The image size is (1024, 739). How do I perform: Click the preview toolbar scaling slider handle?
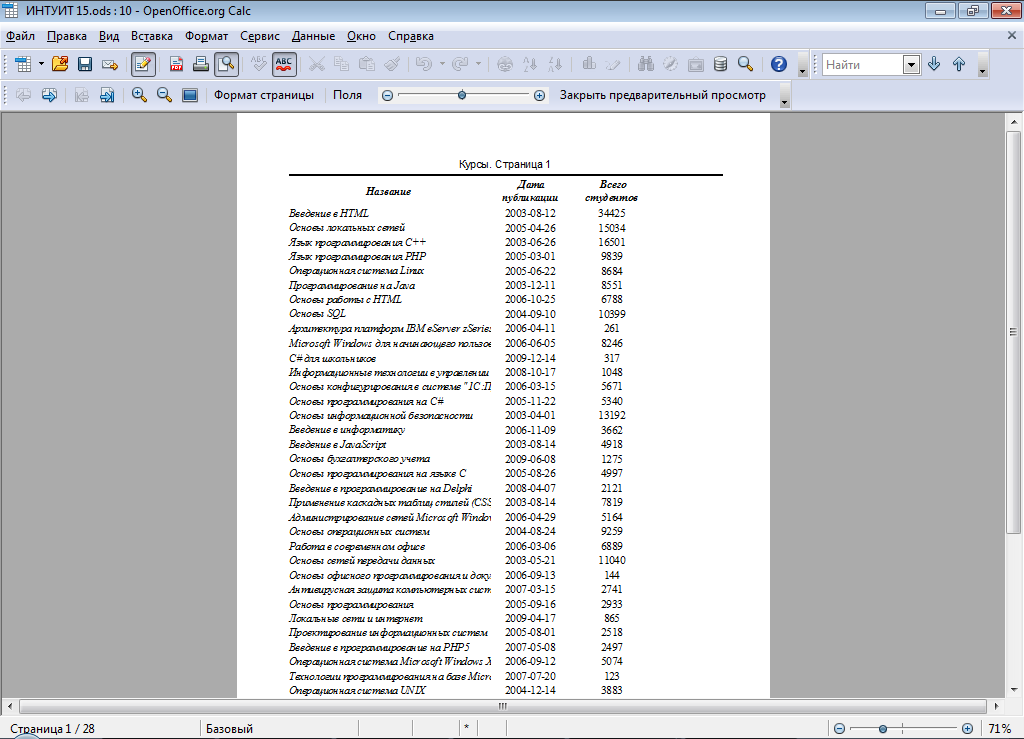coord(462,95)
